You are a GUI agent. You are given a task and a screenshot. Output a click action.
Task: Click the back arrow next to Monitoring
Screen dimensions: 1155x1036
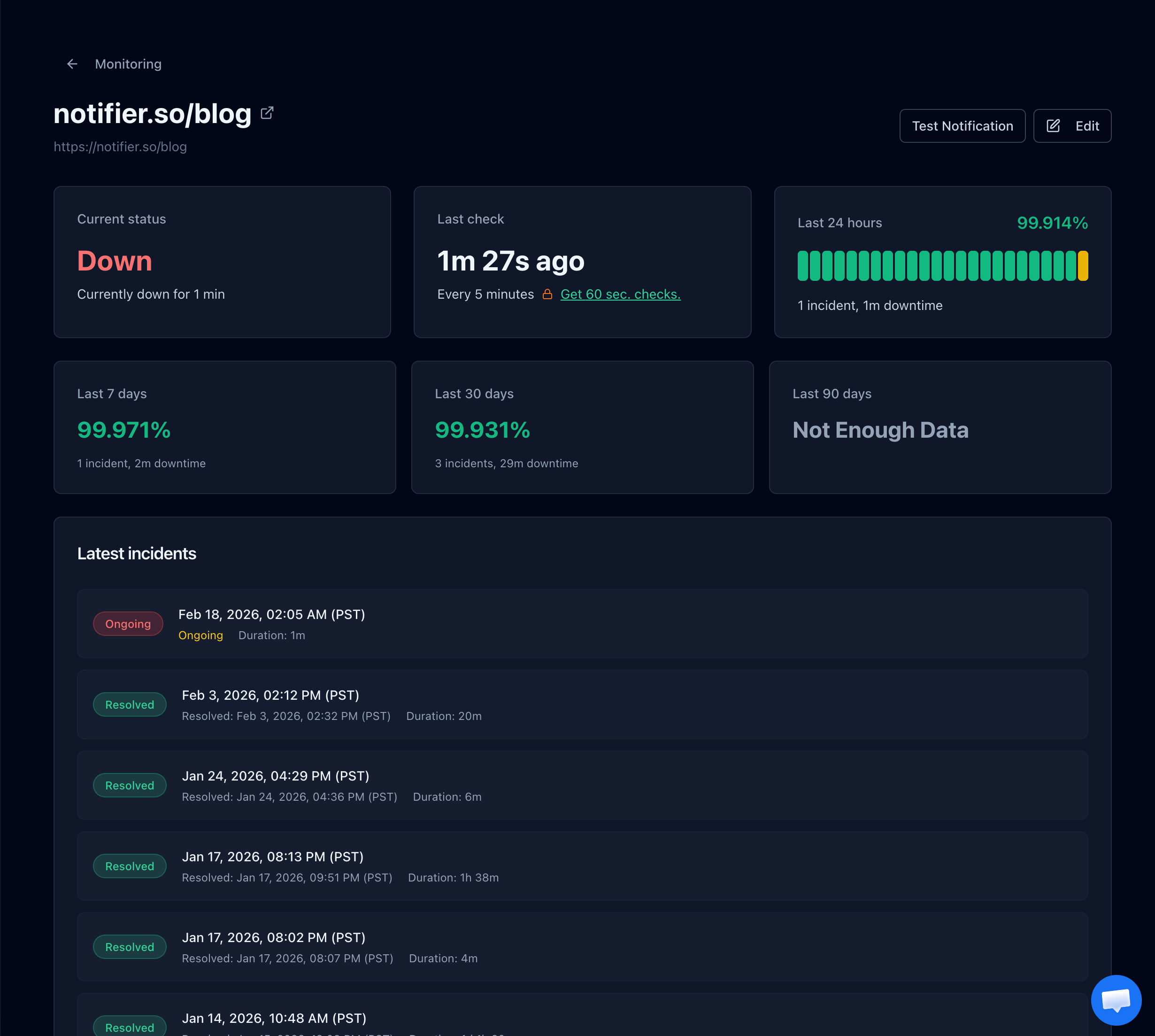tap(72, 64)
